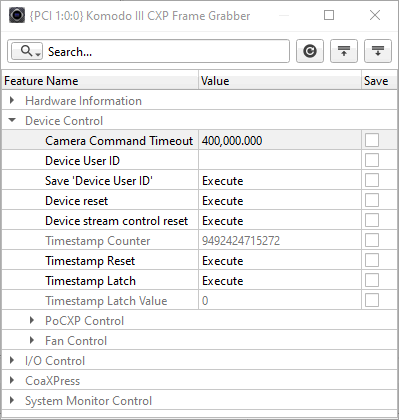Image resolution: width=399 pixels, height=420 pixels.
Task: Maximize the Komodo III Frame Grabber window
Action: [329, 15]
